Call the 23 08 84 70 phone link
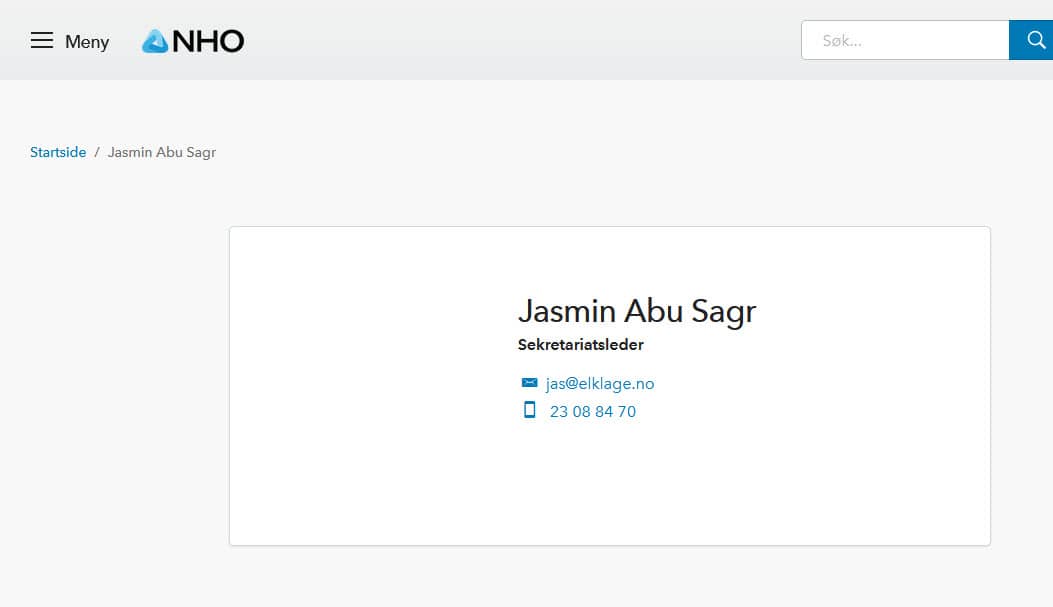The height and width of the screenshot is (607, 1053). click(x=593, y=412)
